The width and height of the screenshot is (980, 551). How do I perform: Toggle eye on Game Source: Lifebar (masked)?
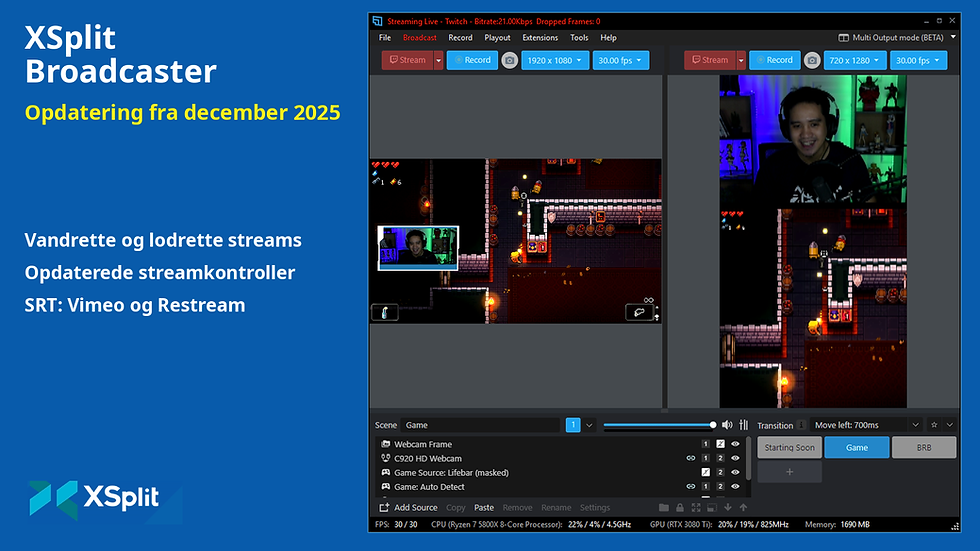[735, 473]
